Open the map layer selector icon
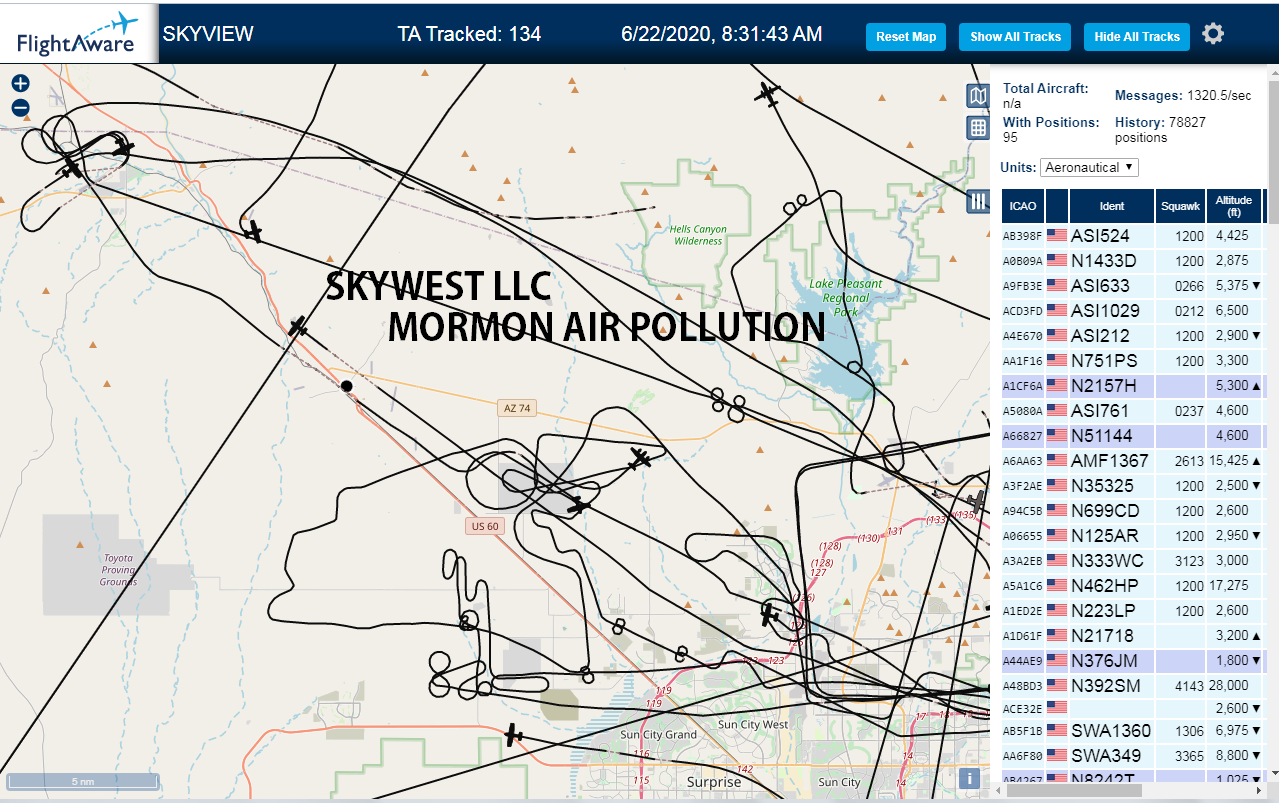Viewport: 1279px width, 803px height. [x=978, y=96]
